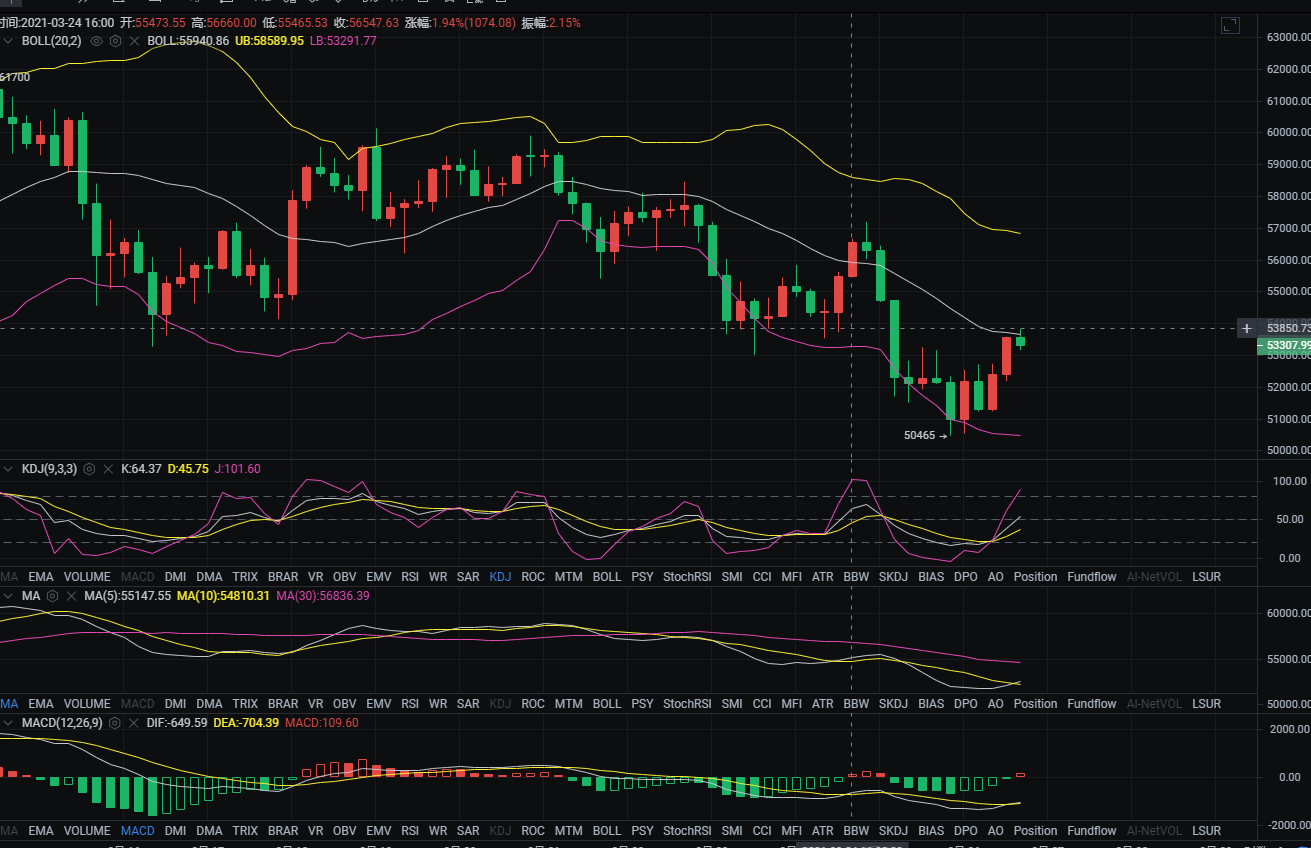
Task: Remove the MACD indicator panel
Action: 134,723
